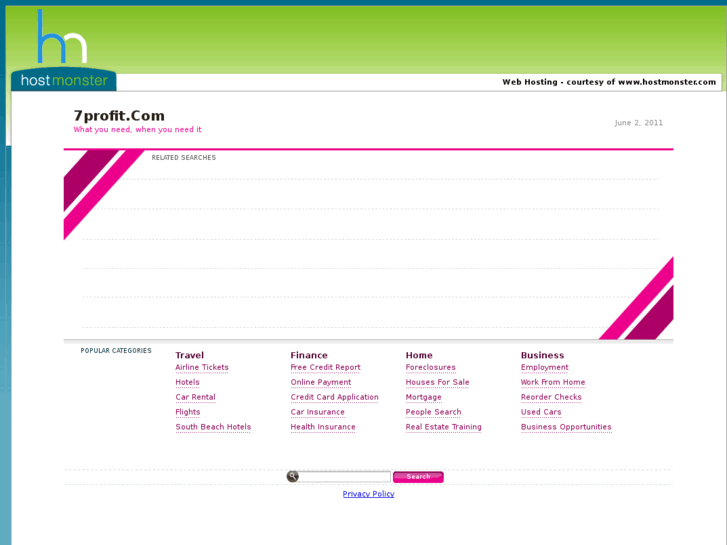Click the Car Insurance link
727x545 pixels.
pos(317,412)
